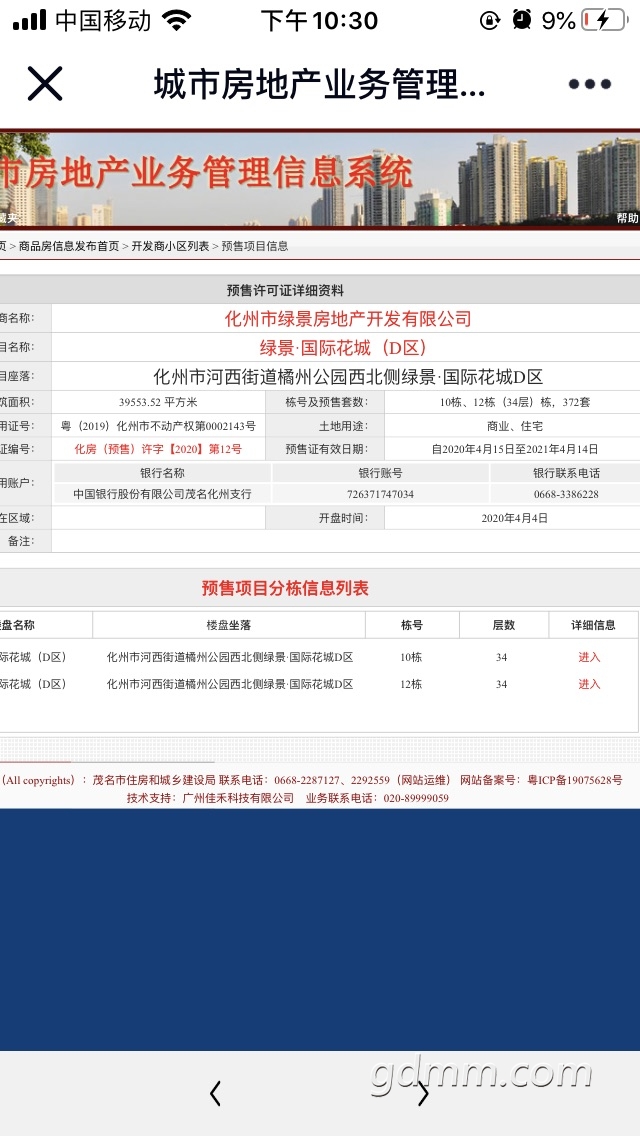
Task: Tap the Wi-Fi signal status icon
Action: coord(176,20)
